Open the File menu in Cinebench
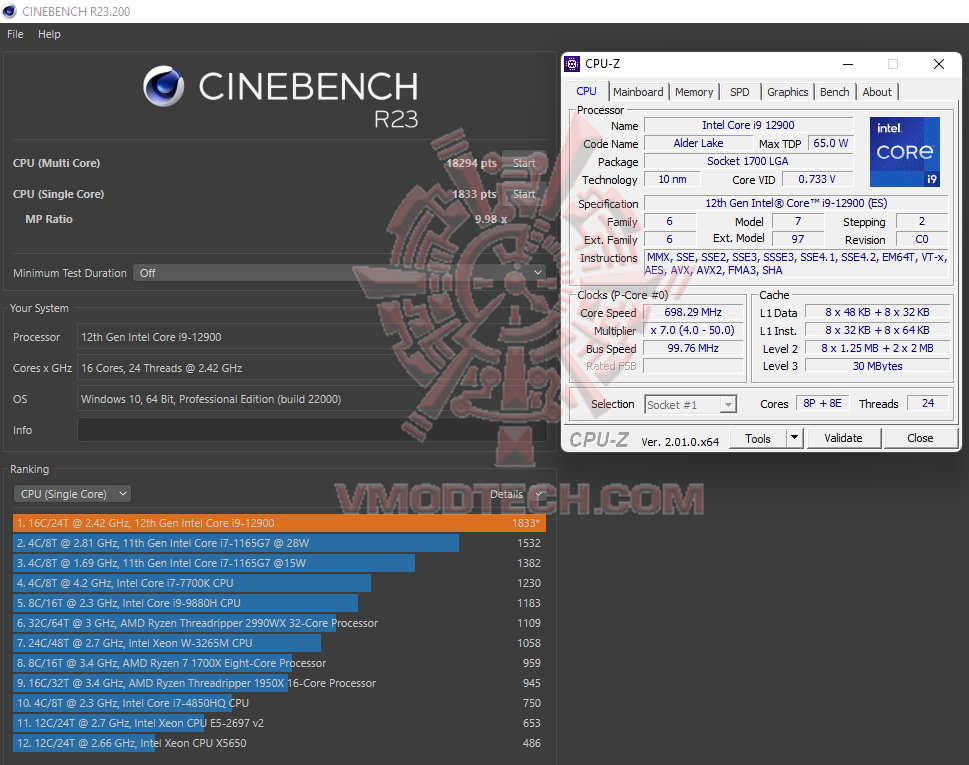Viewport: 969px width, 765px height. pos(15,34)
